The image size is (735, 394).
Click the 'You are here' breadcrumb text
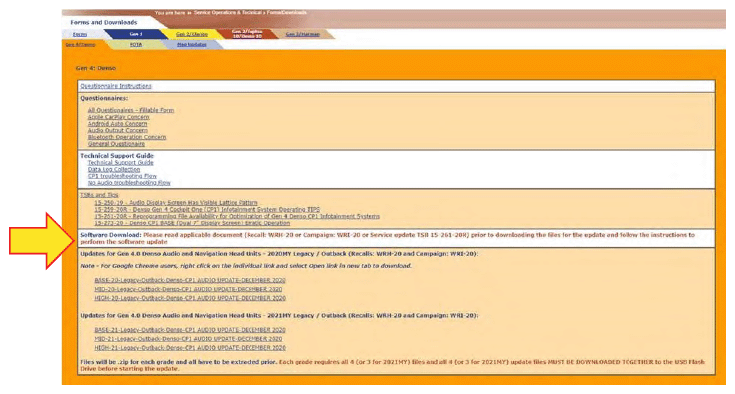tap(231, 13)
